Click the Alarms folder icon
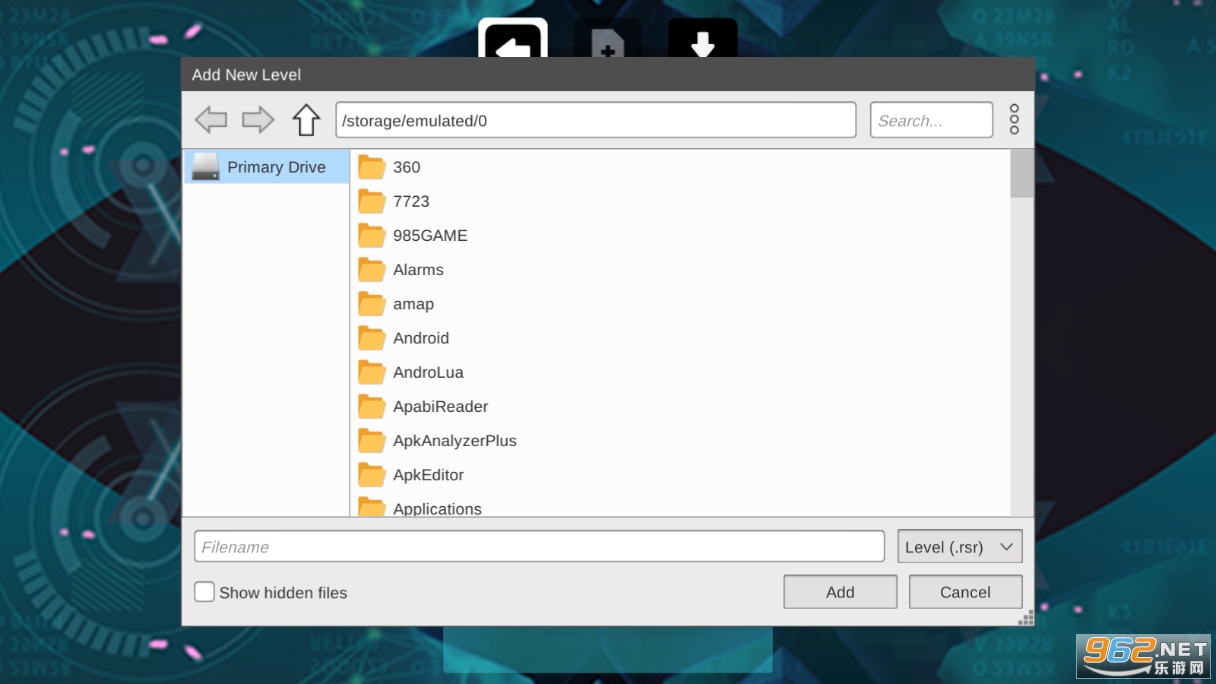1216x684 pixels. (x=372, y=270)
